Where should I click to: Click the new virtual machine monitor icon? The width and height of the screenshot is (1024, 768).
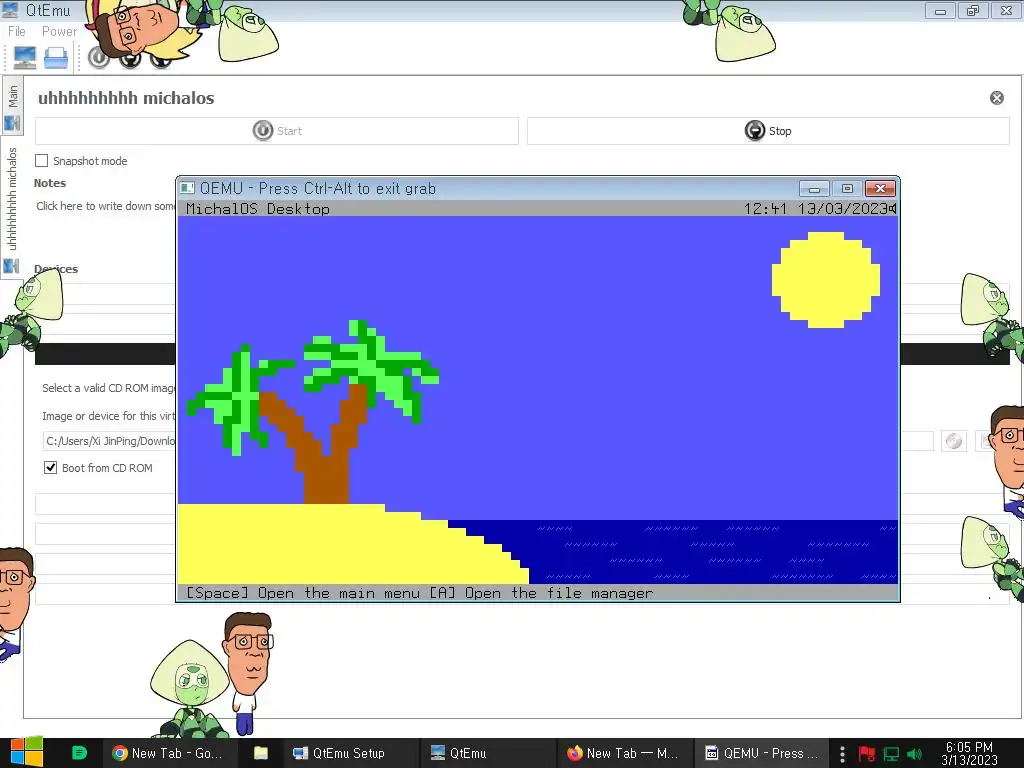(x=25, y=58)
